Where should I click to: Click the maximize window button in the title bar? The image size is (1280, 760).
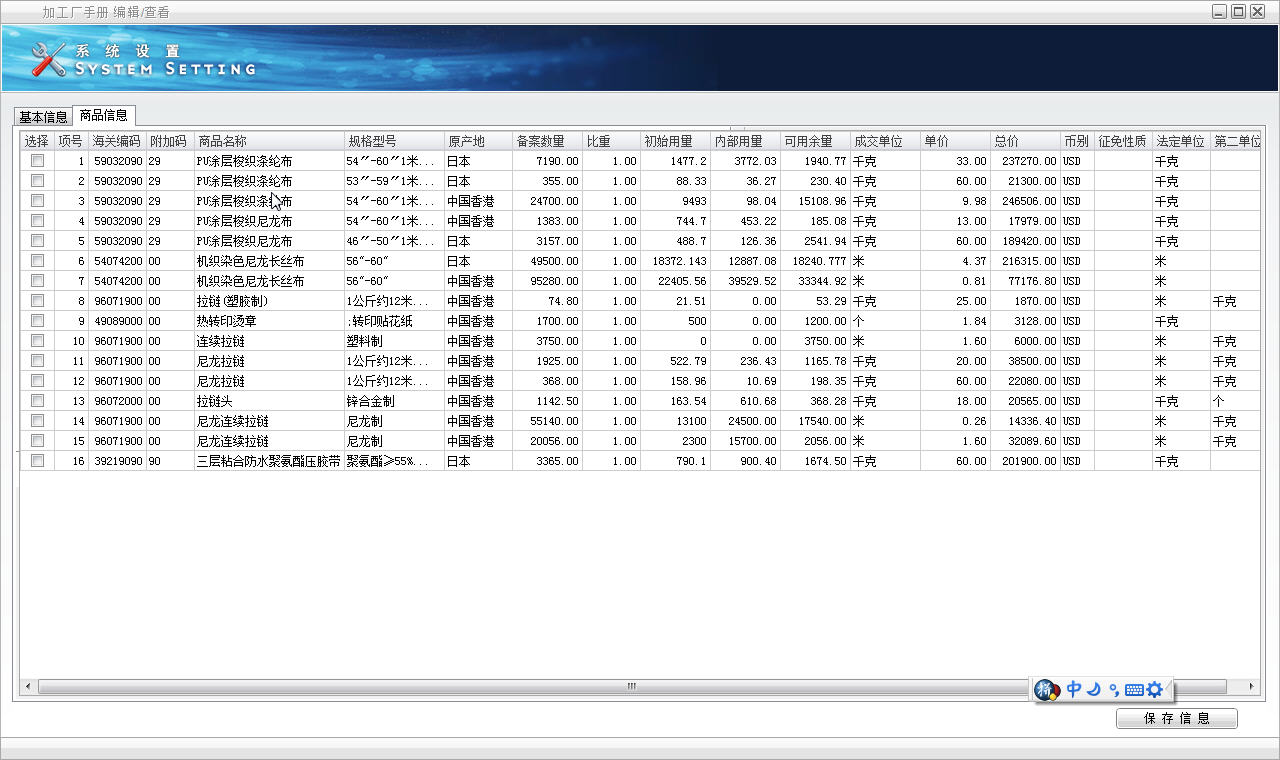[1238, 12]
